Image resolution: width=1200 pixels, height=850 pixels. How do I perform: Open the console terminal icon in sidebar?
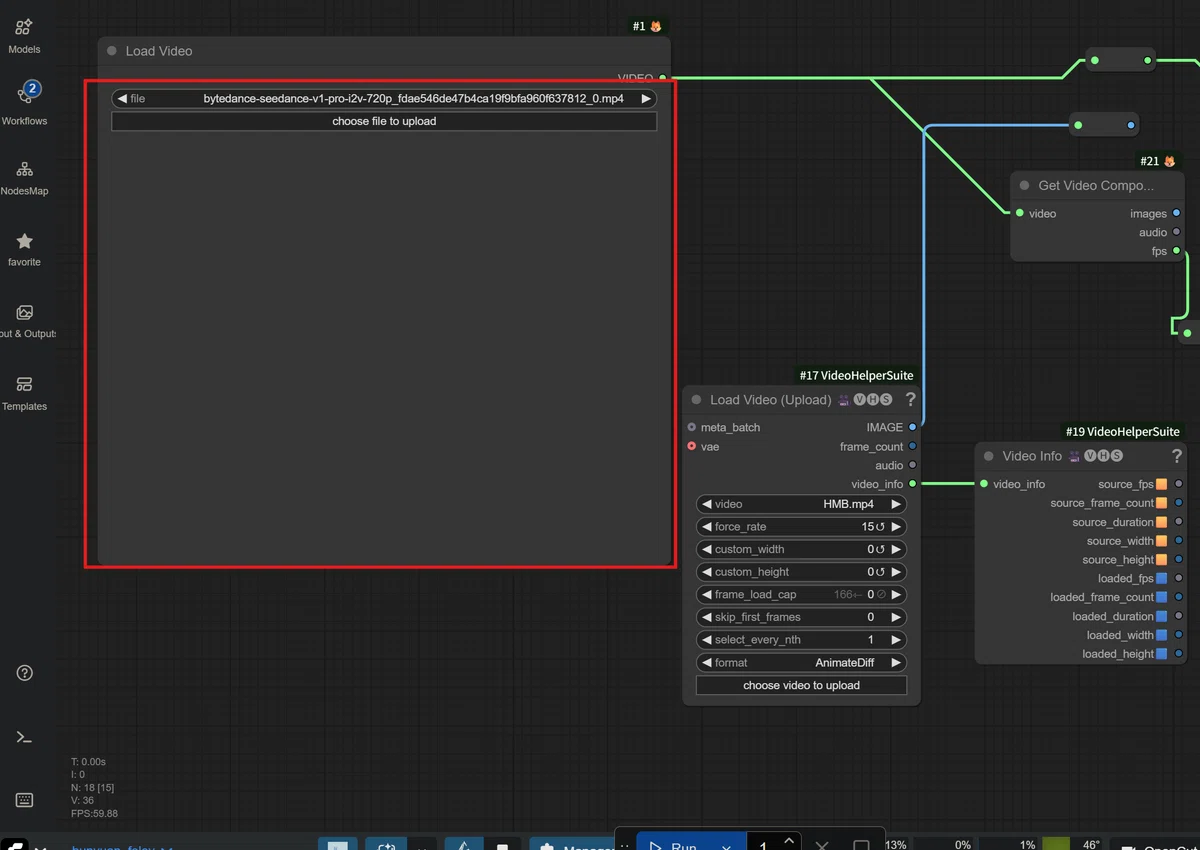pyautogui.click(x=25, y=737)
